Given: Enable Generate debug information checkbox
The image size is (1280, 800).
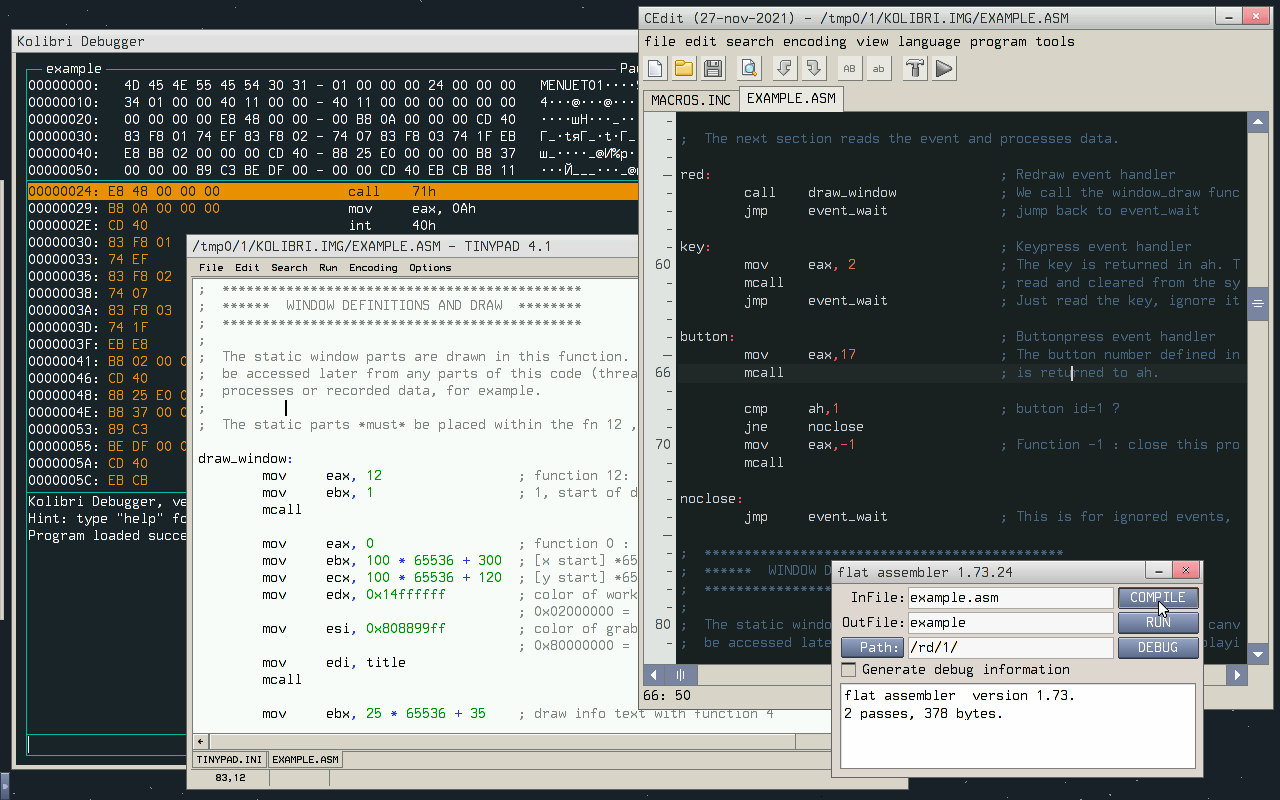Looking at the screenshot, I should pos(849,670).
